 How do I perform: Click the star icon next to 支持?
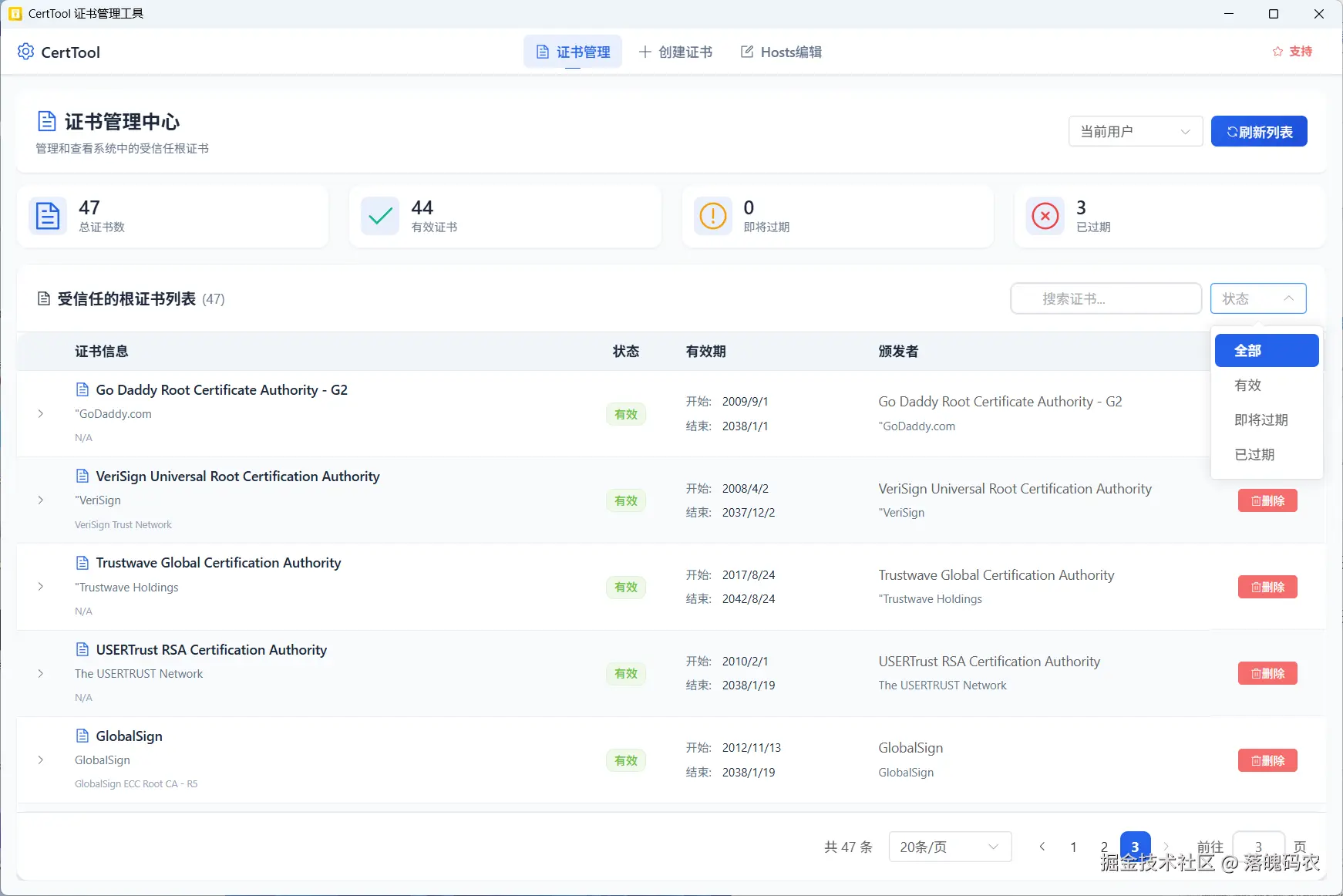[x=1277, y=52]
